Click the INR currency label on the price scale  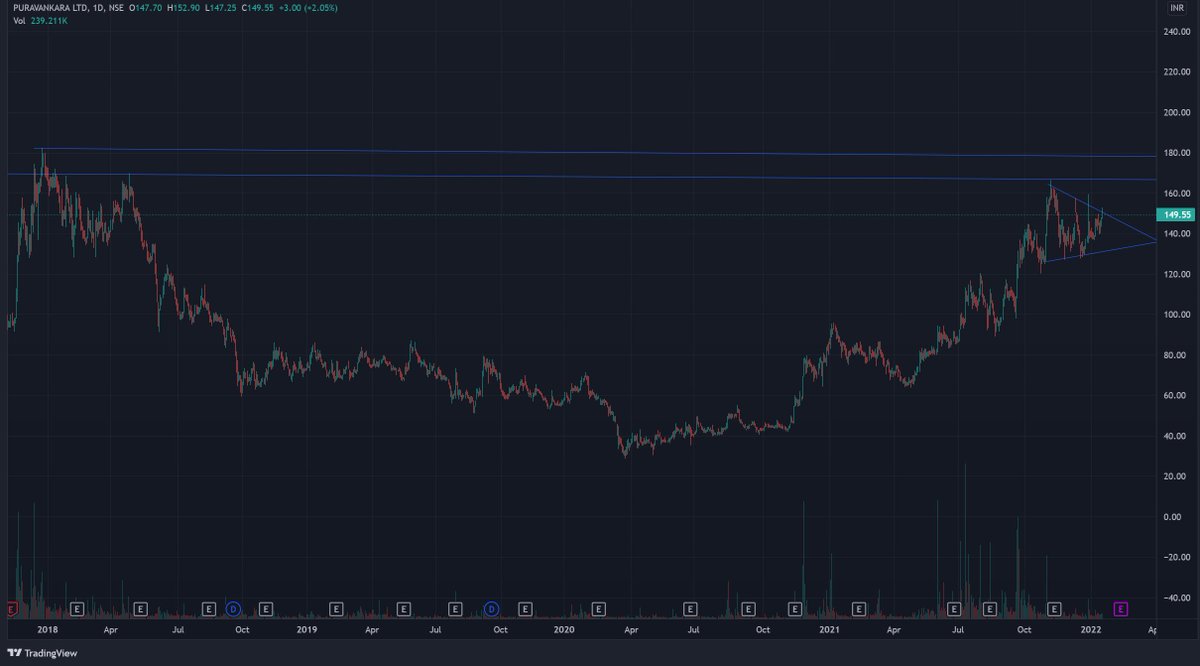click(1176, 7)
